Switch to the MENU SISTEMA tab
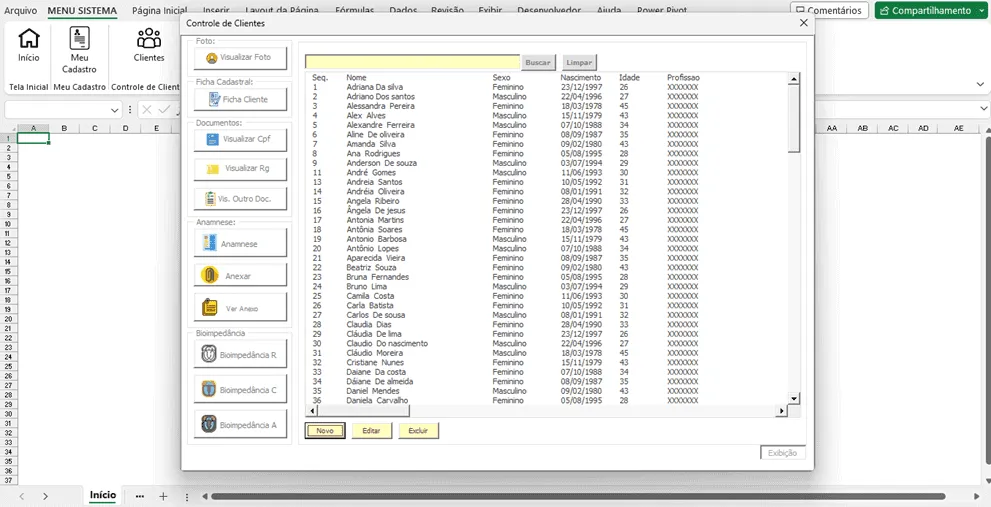Viewport: 991px width, 507px height. (82, 11)
